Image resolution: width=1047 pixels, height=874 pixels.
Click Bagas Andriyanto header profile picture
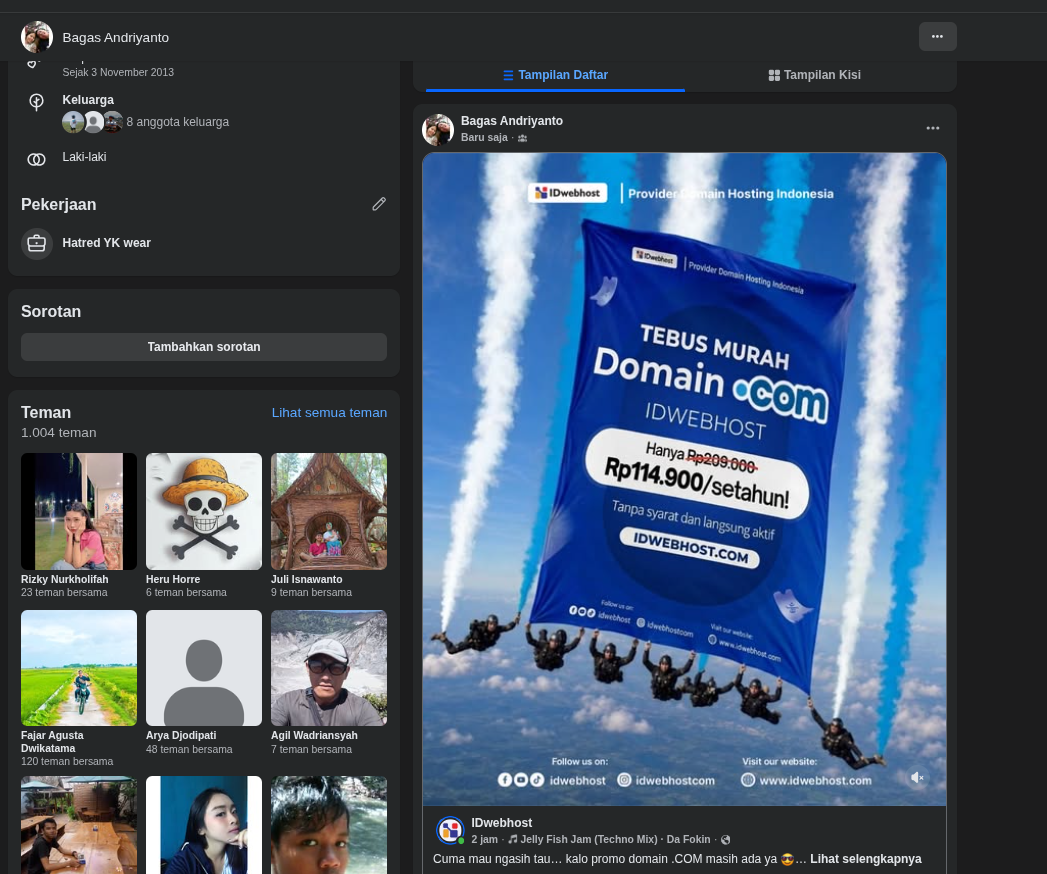point(37,37)
